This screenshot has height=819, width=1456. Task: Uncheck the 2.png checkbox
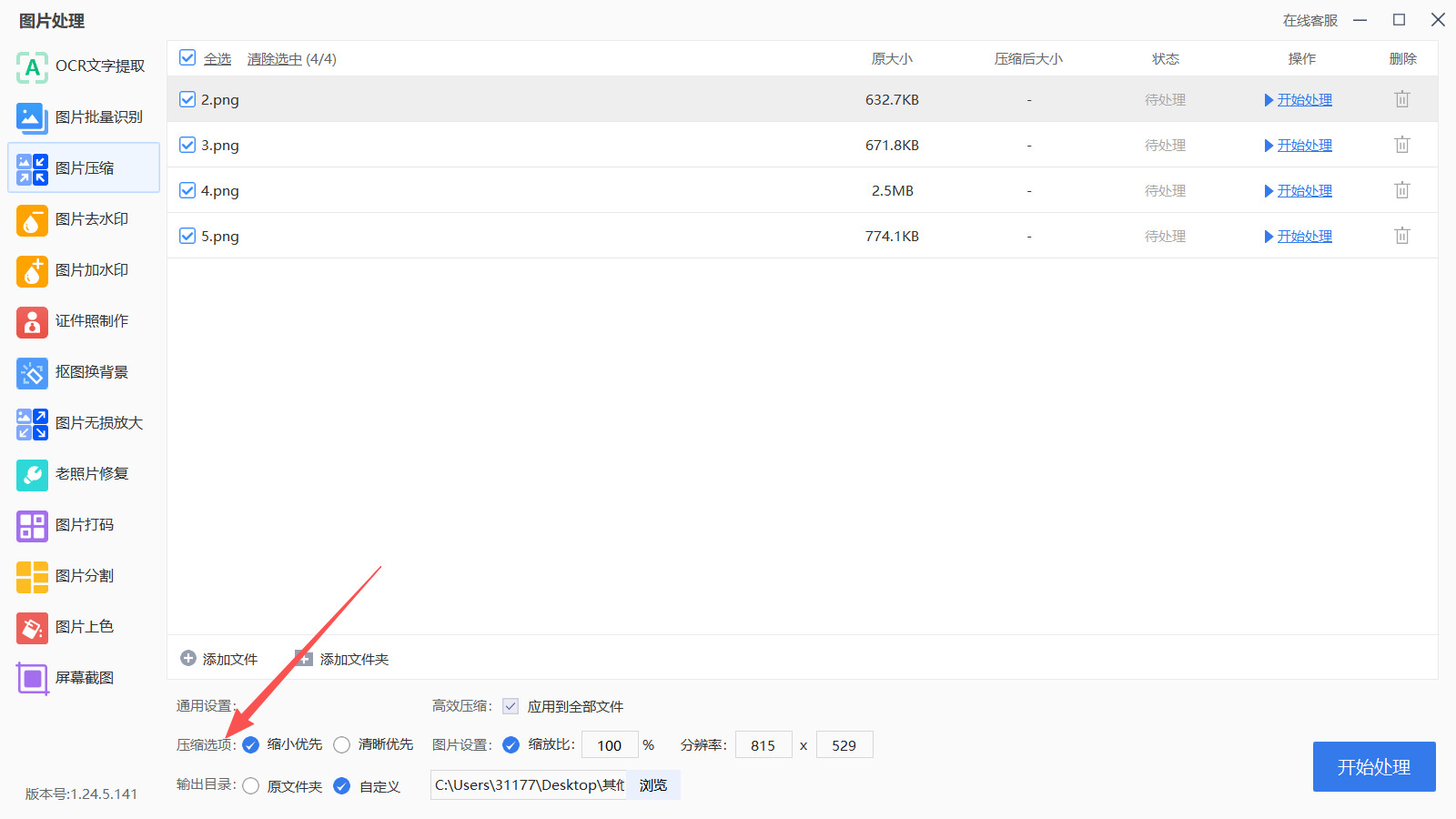click(x=187, y=99)
